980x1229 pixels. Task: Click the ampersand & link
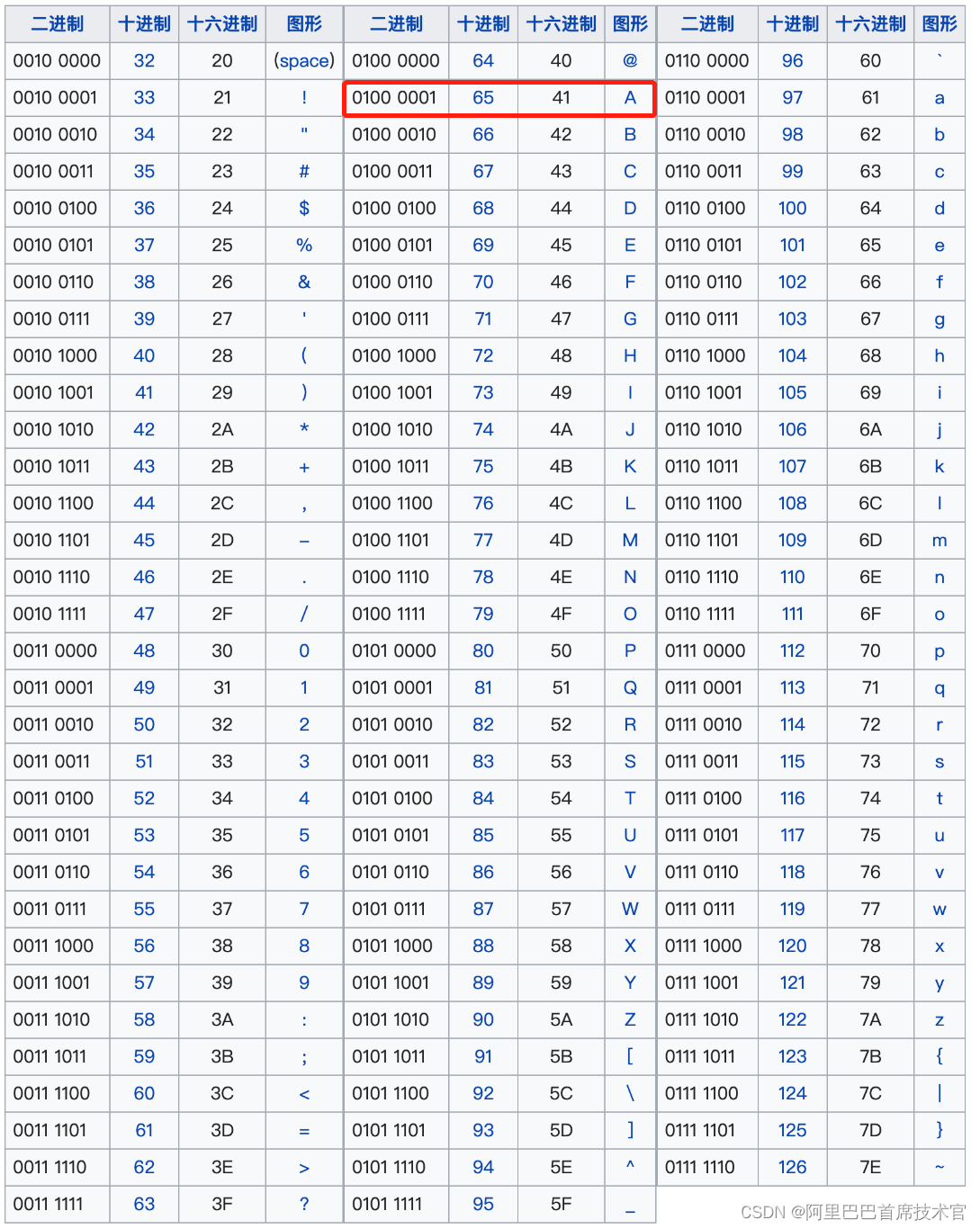[304, 282]
